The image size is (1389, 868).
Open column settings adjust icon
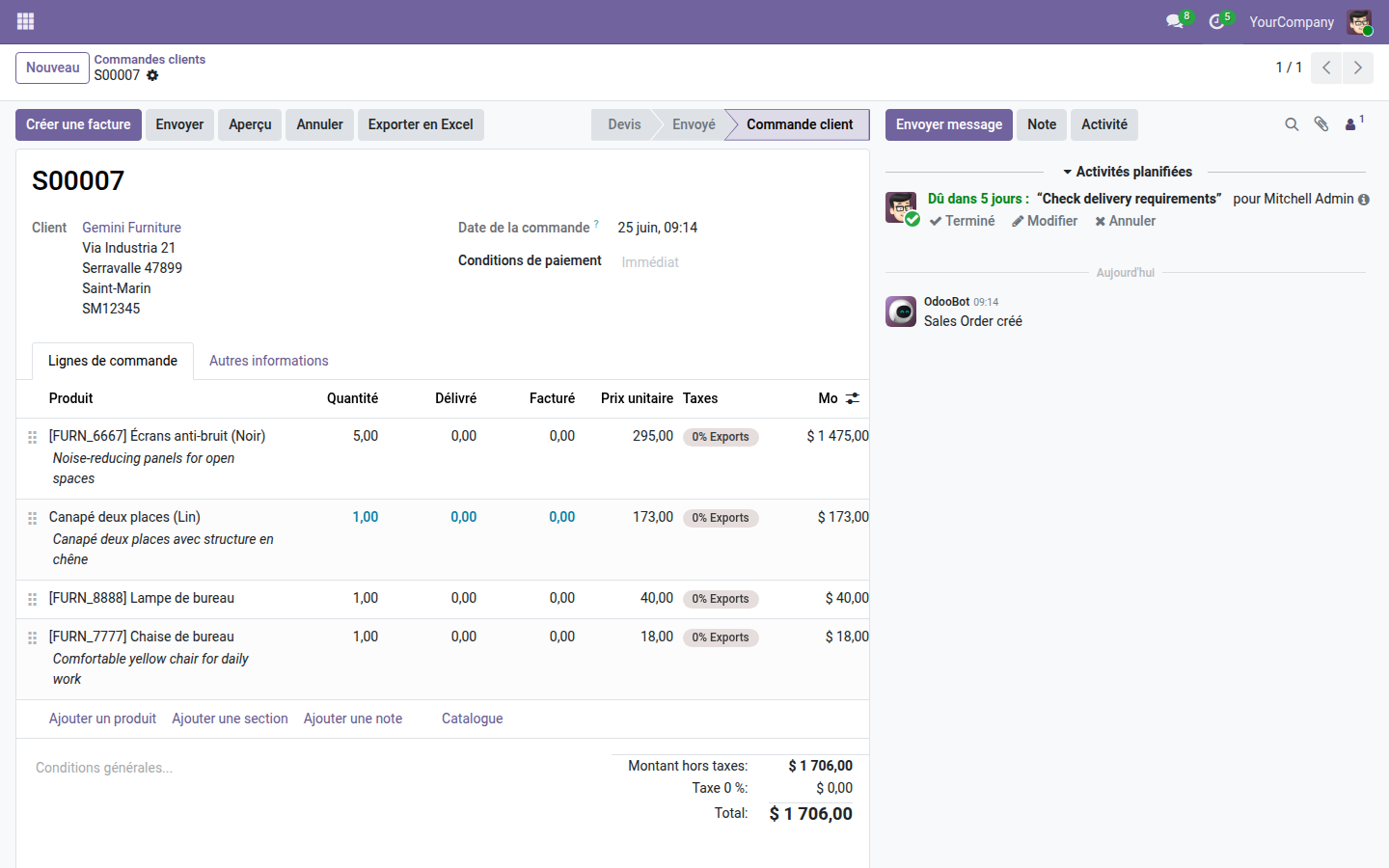[x=853, y=398]
